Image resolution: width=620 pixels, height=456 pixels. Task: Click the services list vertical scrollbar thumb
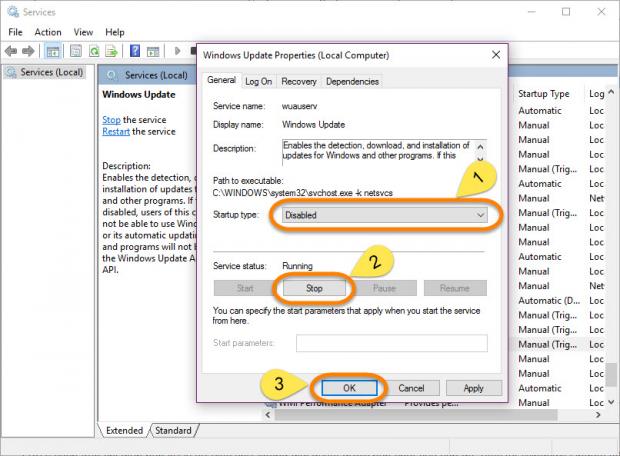(611, 375)
